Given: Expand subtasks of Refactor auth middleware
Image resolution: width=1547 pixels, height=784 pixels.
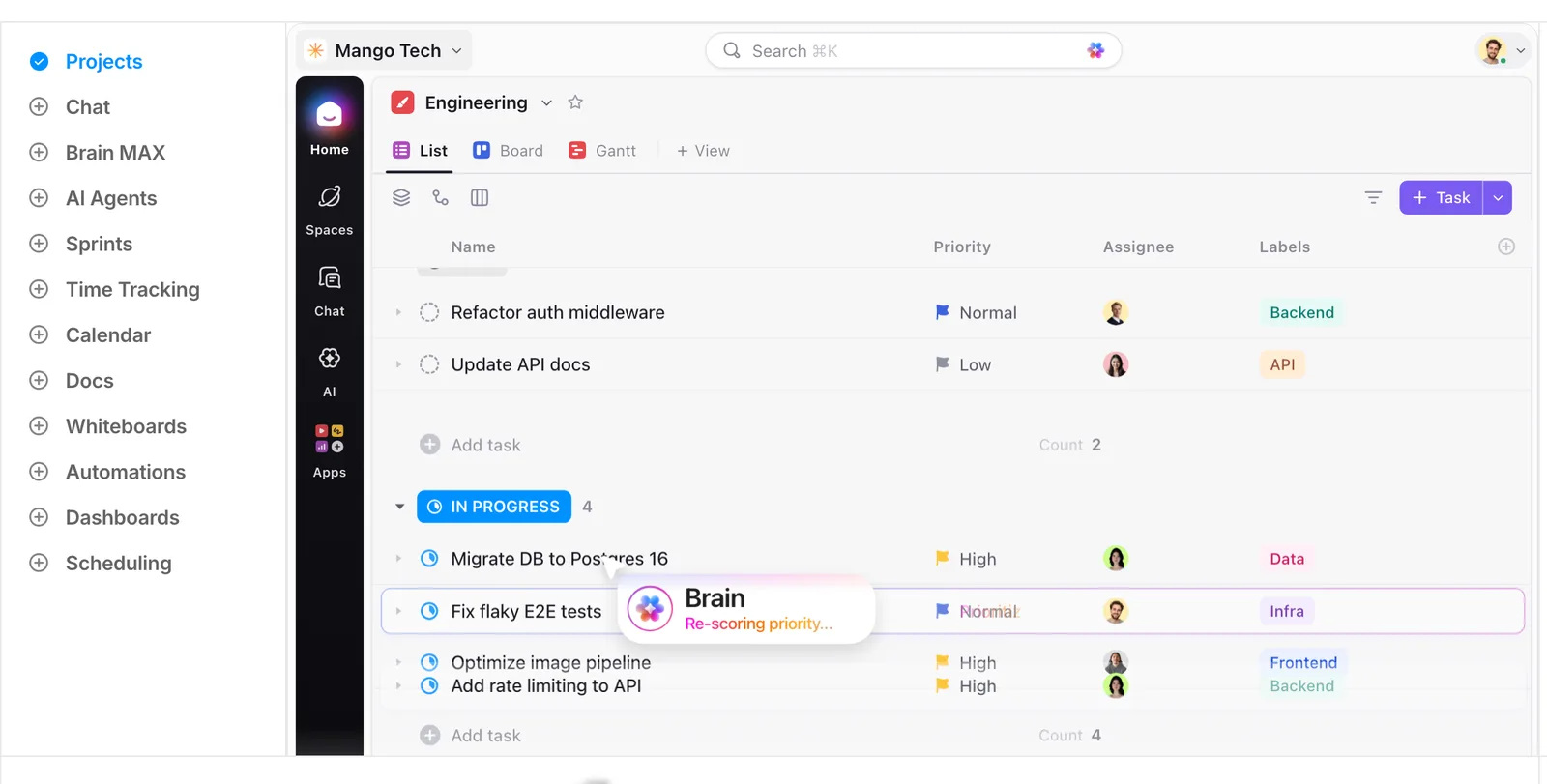Looking at the screenshot, I should 398,312.
